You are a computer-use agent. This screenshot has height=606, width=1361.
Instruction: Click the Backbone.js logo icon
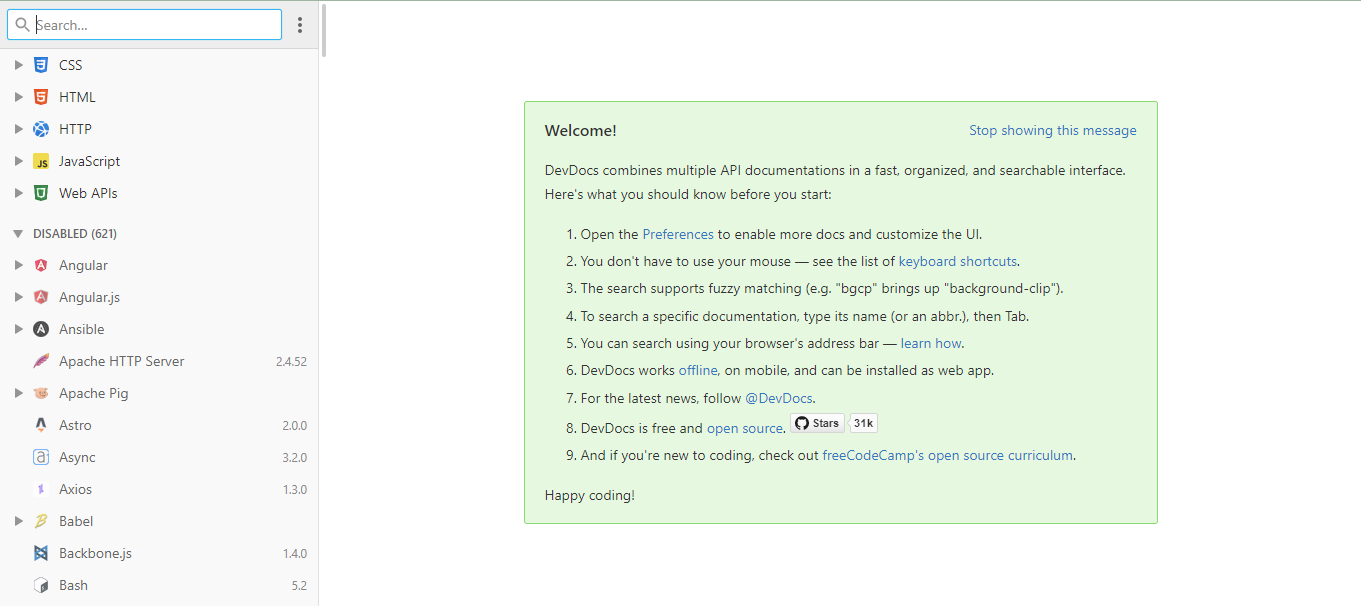[x=41, y=553]
